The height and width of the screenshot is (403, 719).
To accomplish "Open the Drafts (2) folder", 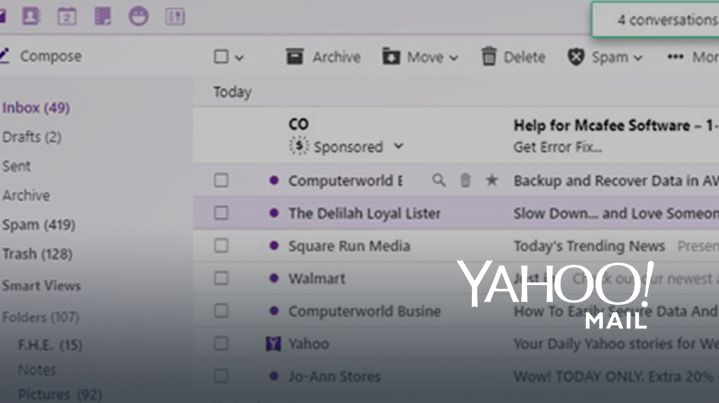I will [x=32, y=137].
